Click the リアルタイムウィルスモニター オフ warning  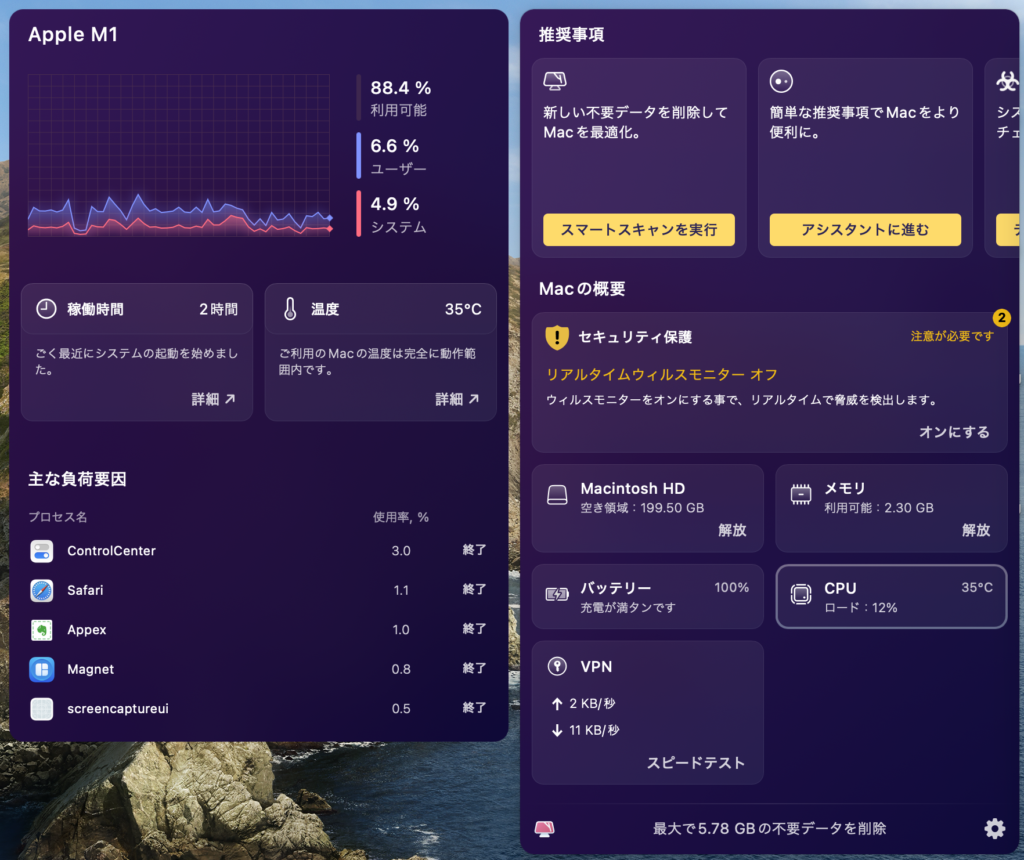[662, 375]
